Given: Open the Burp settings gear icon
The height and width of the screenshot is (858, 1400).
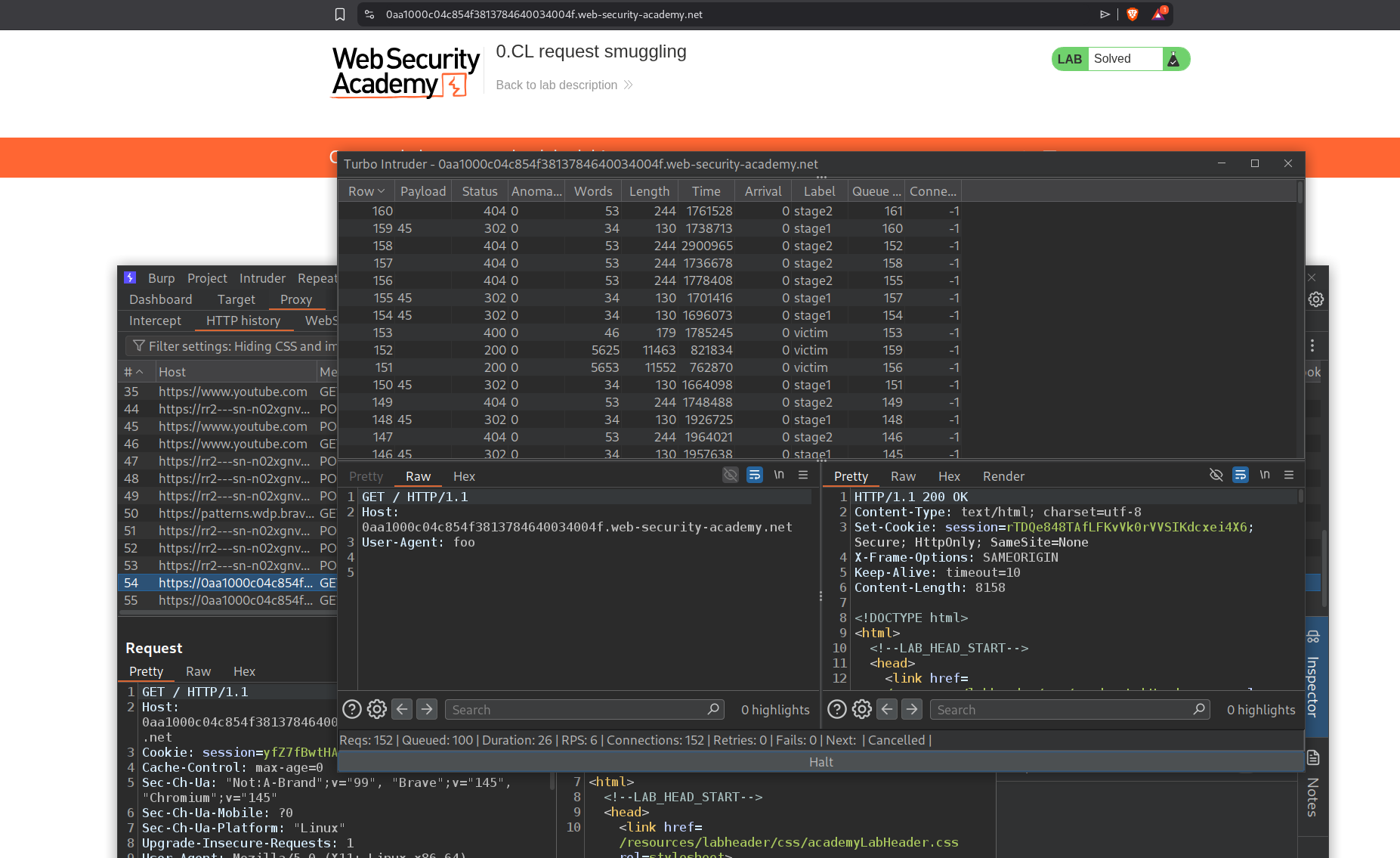Looking at the screenshot, I should [x=1315, y=299].
